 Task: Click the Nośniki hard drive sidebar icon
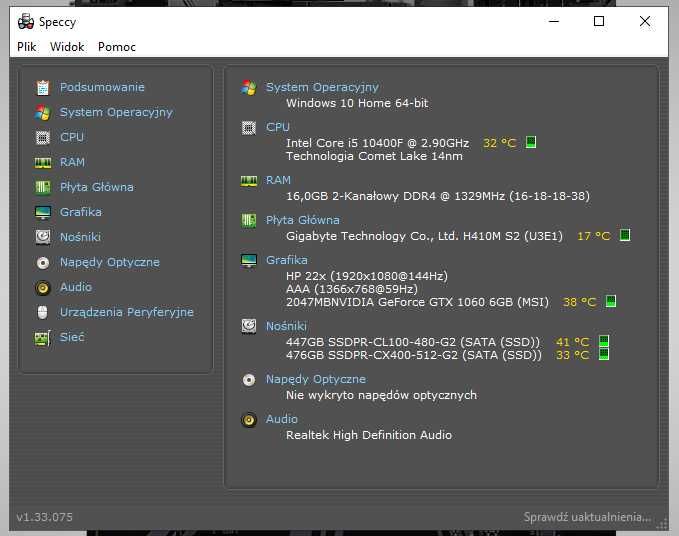[x=42, y=237]
